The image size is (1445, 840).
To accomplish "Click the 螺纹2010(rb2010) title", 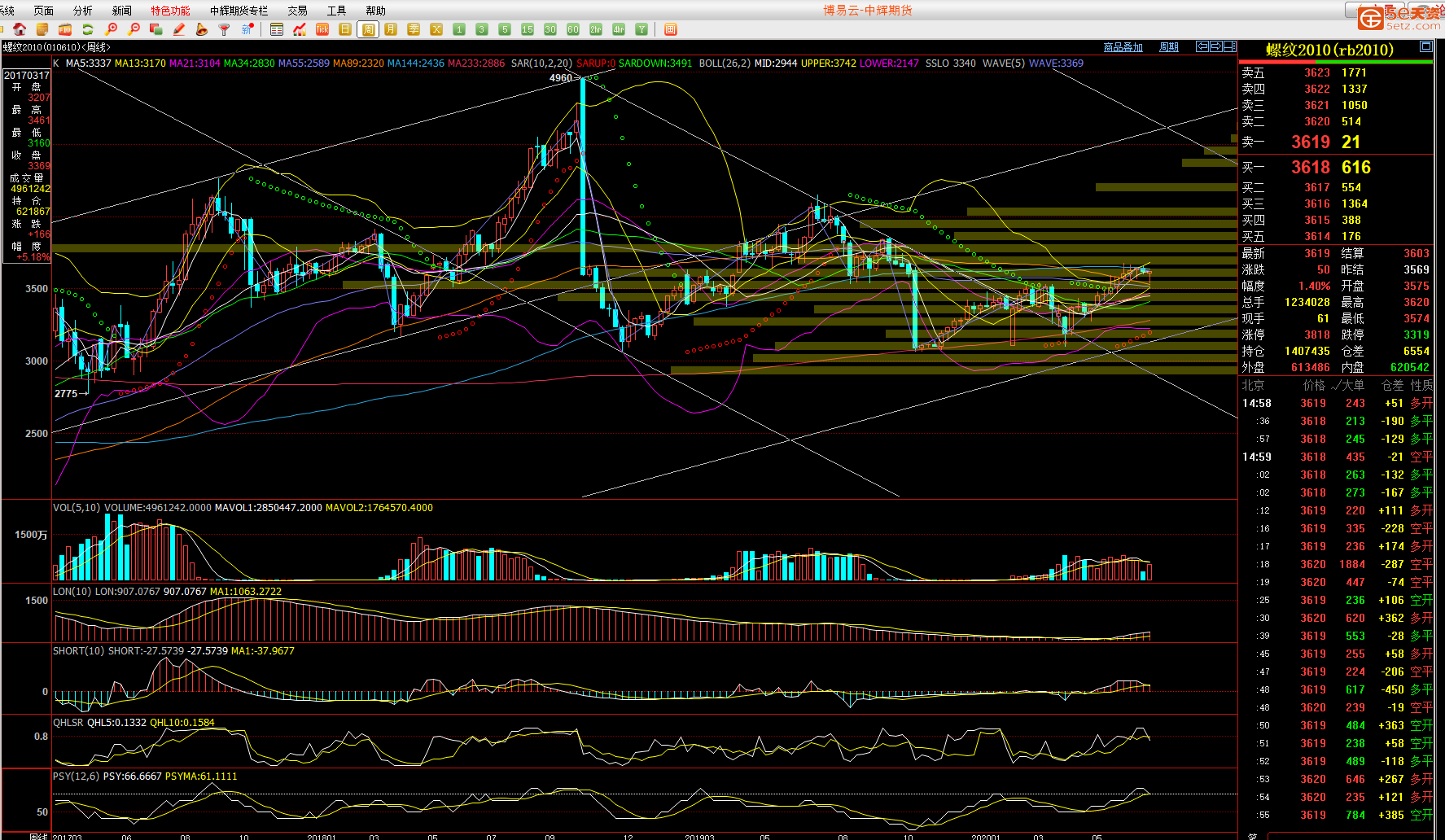I will click(1330, 50).
